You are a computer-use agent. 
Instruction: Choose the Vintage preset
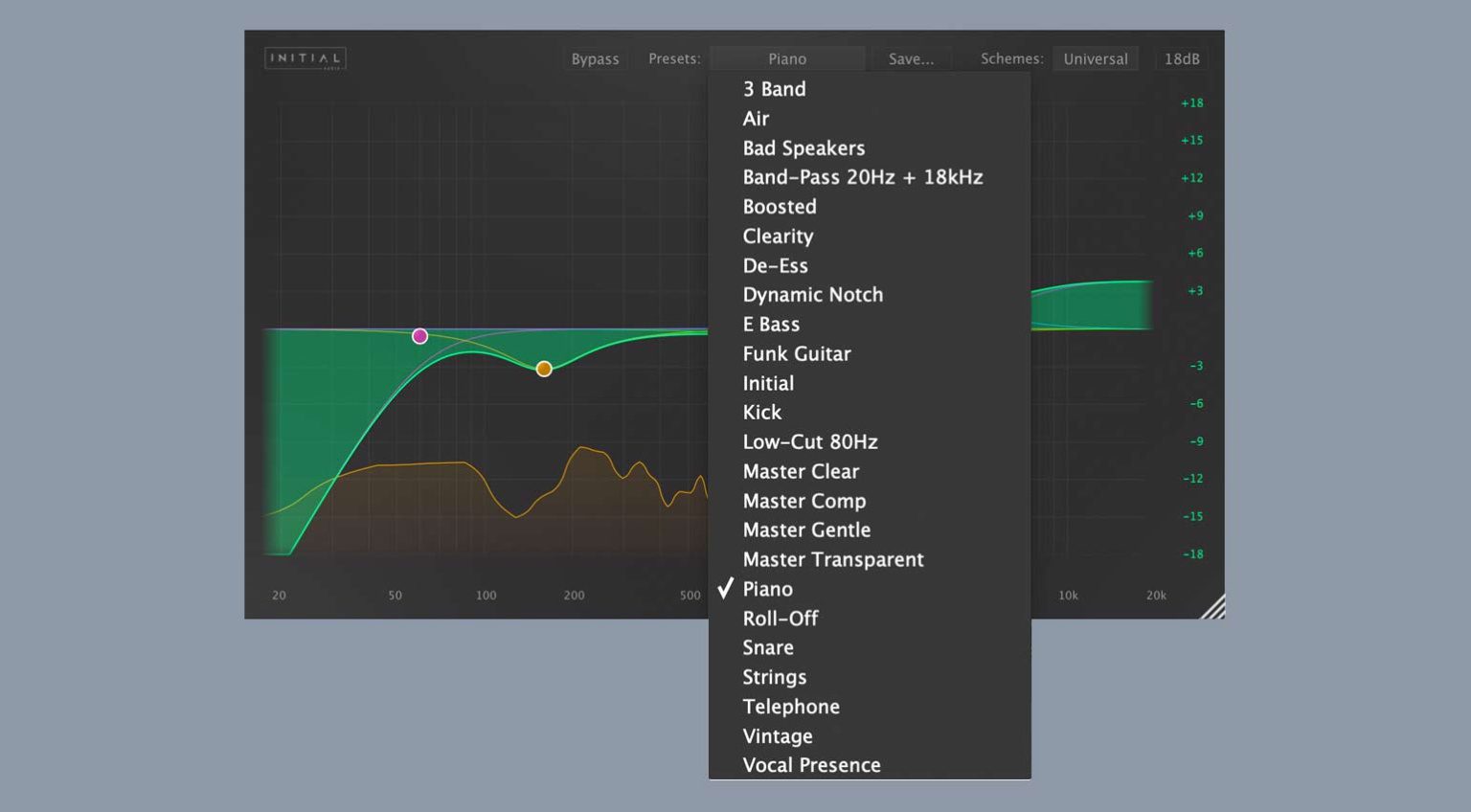(x=777, y=735)
